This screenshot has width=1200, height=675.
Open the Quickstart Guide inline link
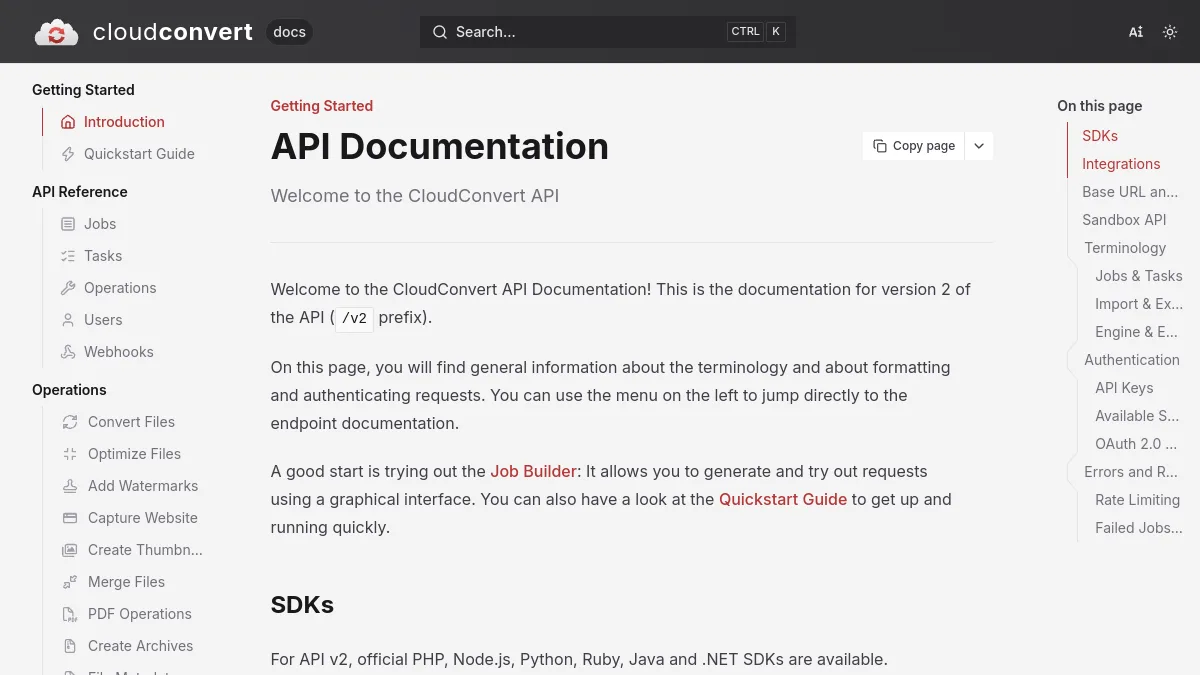[x=783, y=499]
